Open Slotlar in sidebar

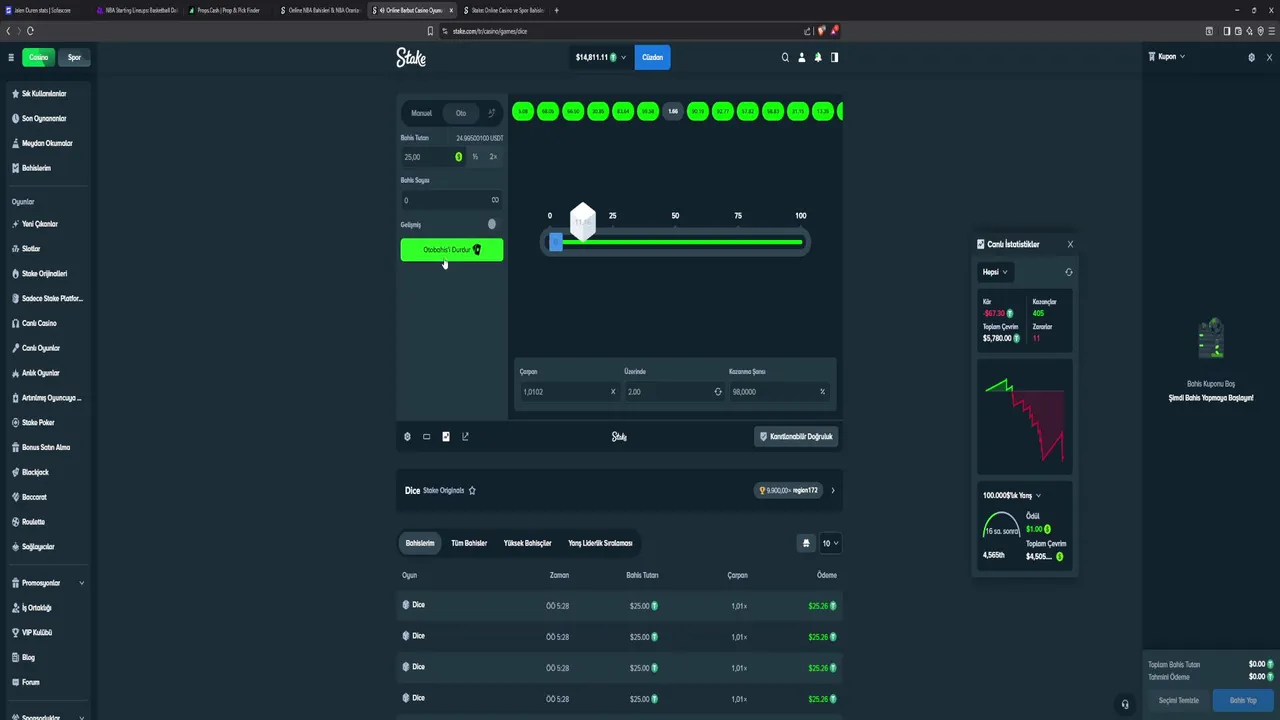[45, 248]
